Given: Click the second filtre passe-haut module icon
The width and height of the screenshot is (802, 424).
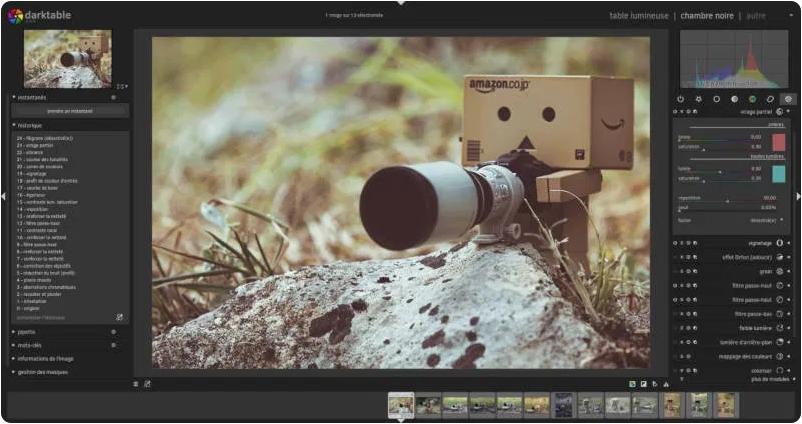Looking at the screenshot, I should pos(779,300).
